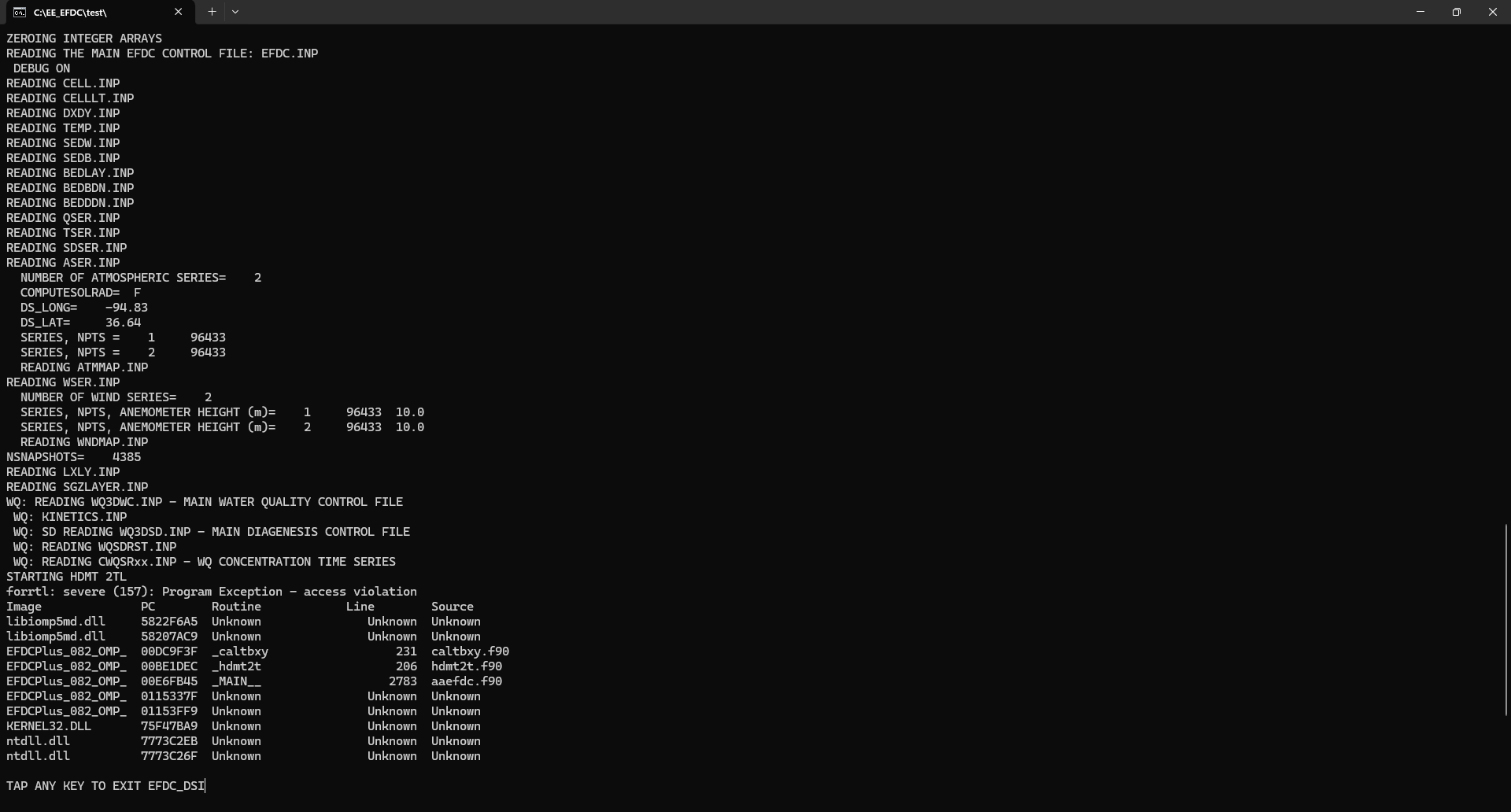1511x812 pixels.
Task: Click 'DS_LONG= -94.83' line
Action: click(84, 308)
